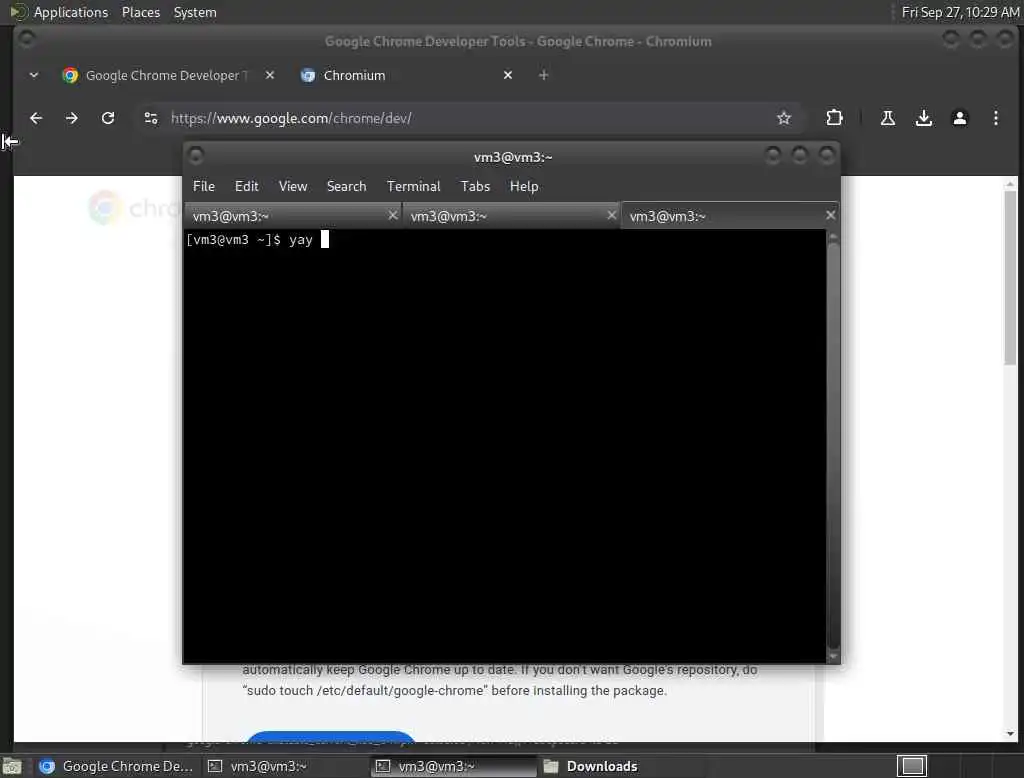
Task: Click the workspace switcher in bottom panel
Action: coord(912,766)
